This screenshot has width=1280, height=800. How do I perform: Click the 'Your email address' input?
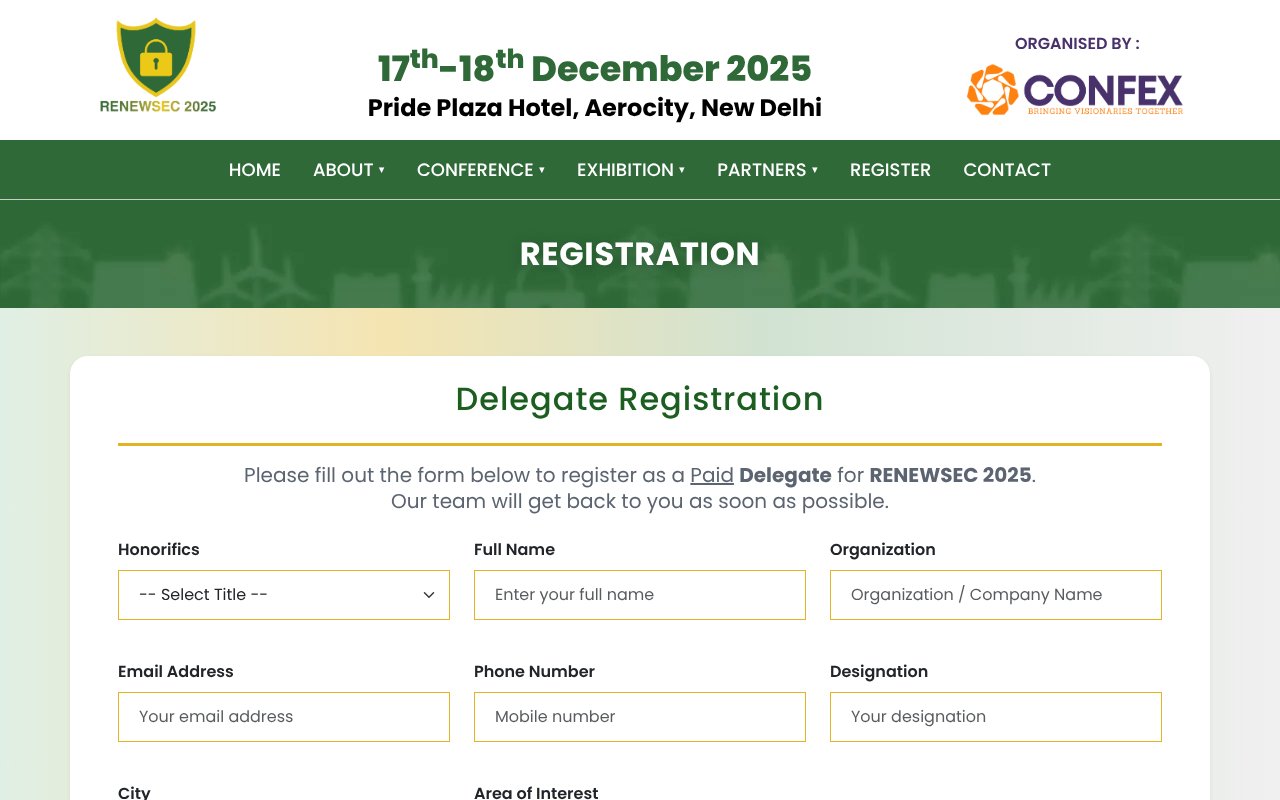(x=284, y=717)
